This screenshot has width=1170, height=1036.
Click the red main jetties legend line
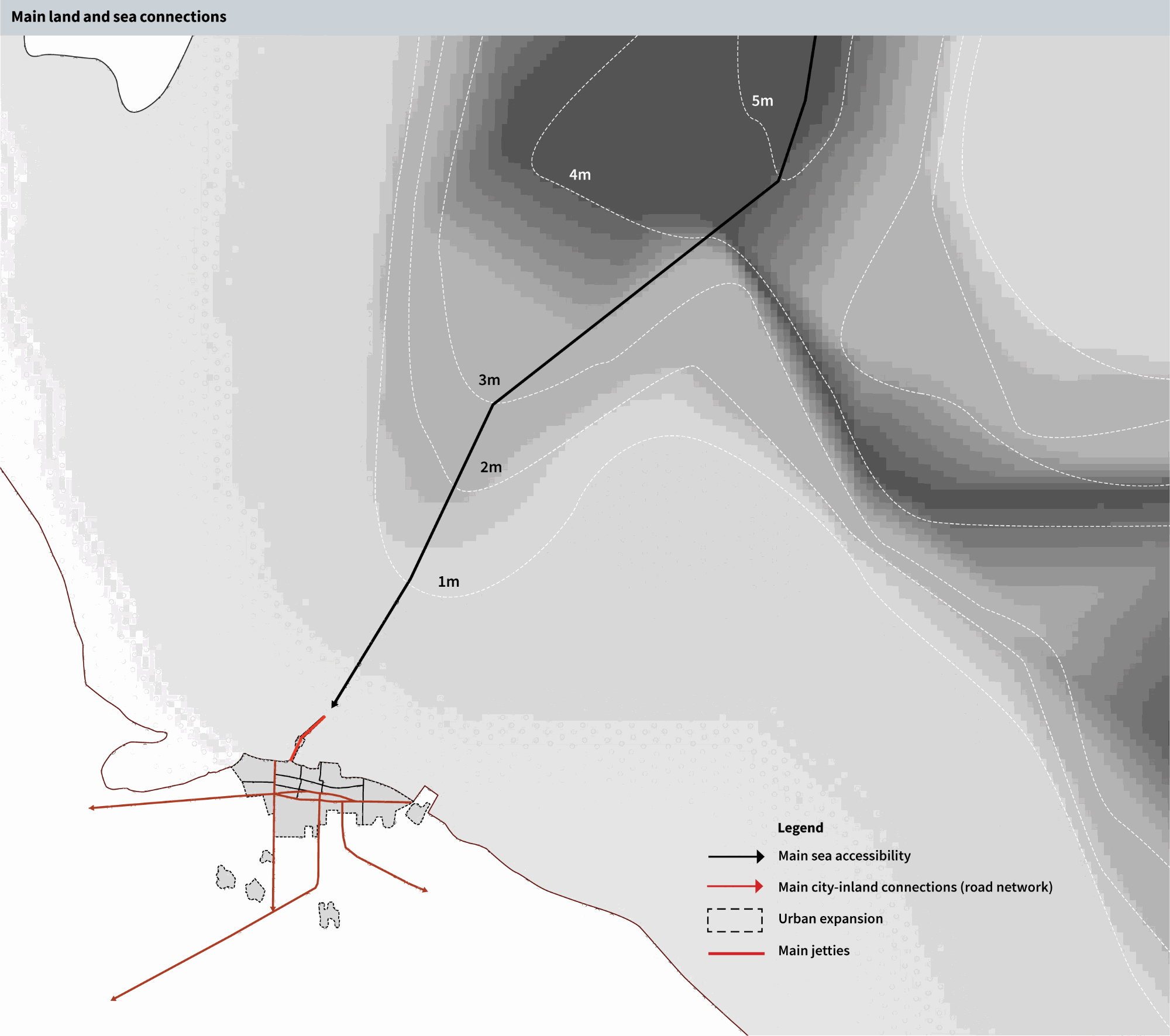(x=736, y=953)
